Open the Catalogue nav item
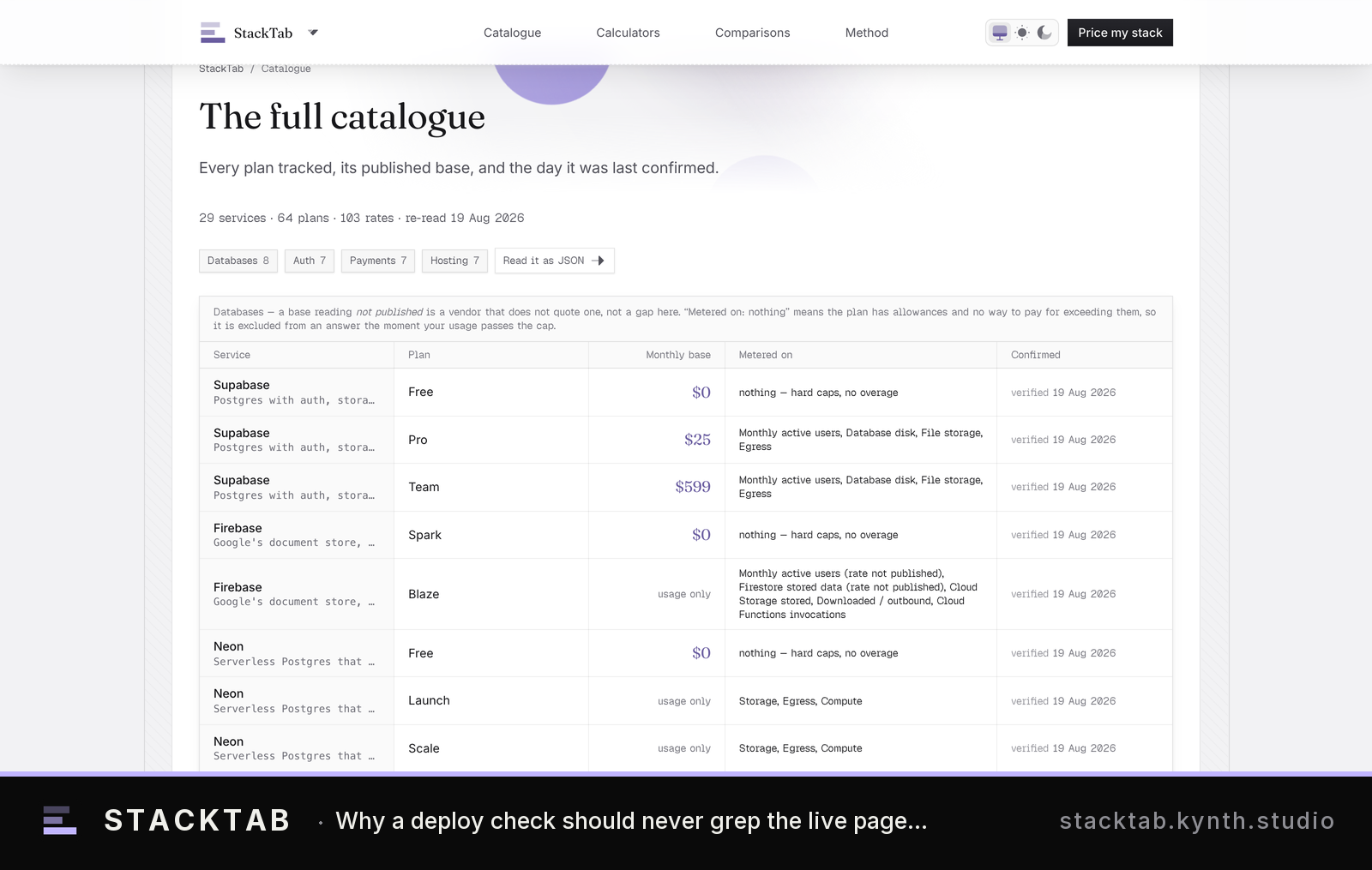Viewport: 1372px width, 870px height. point(512,33)
